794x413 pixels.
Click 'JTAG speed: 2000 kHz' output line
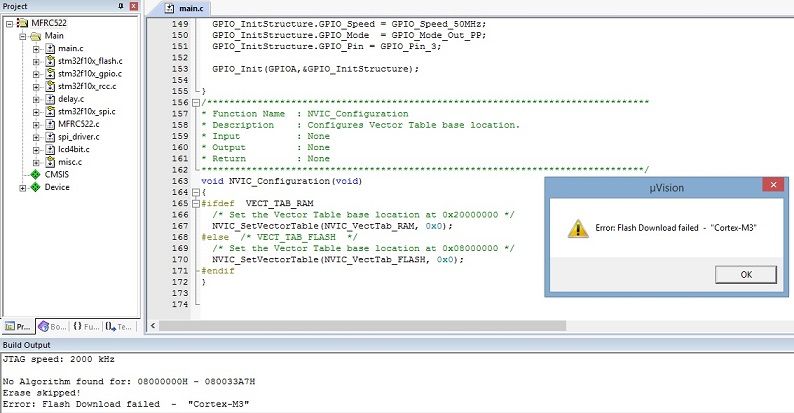pyautogui.click(x=59, y=359)
